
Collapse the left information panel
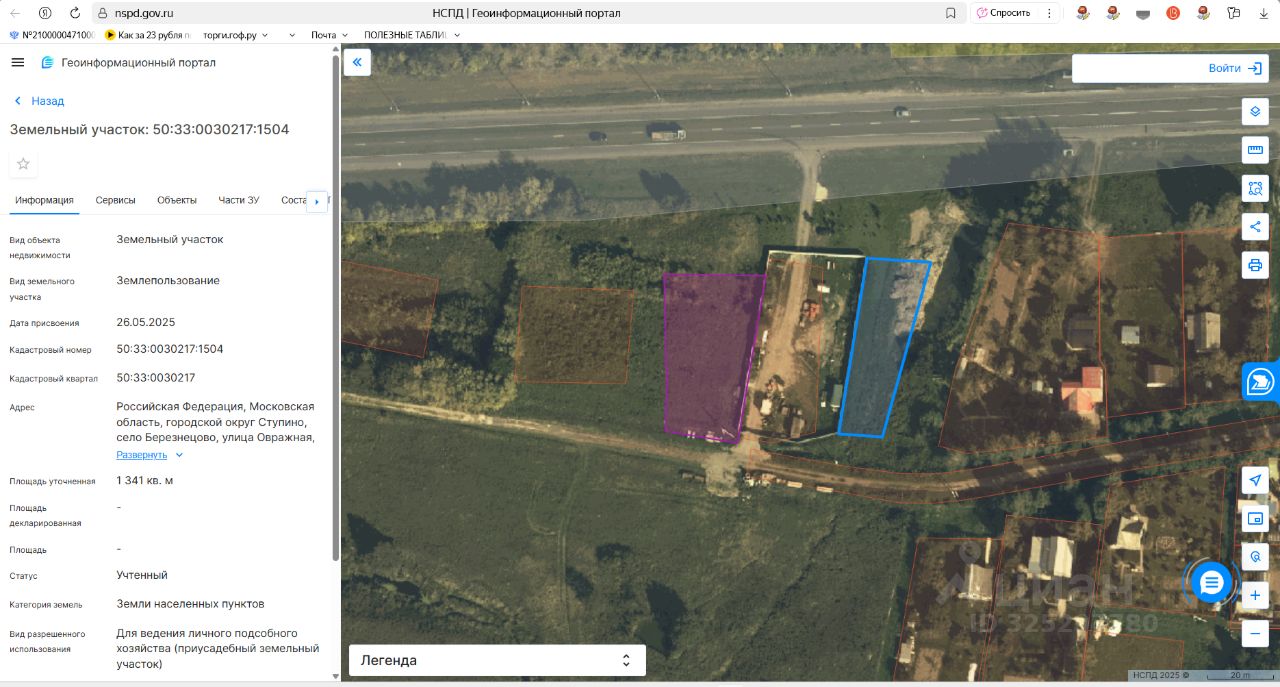[357, 62]
